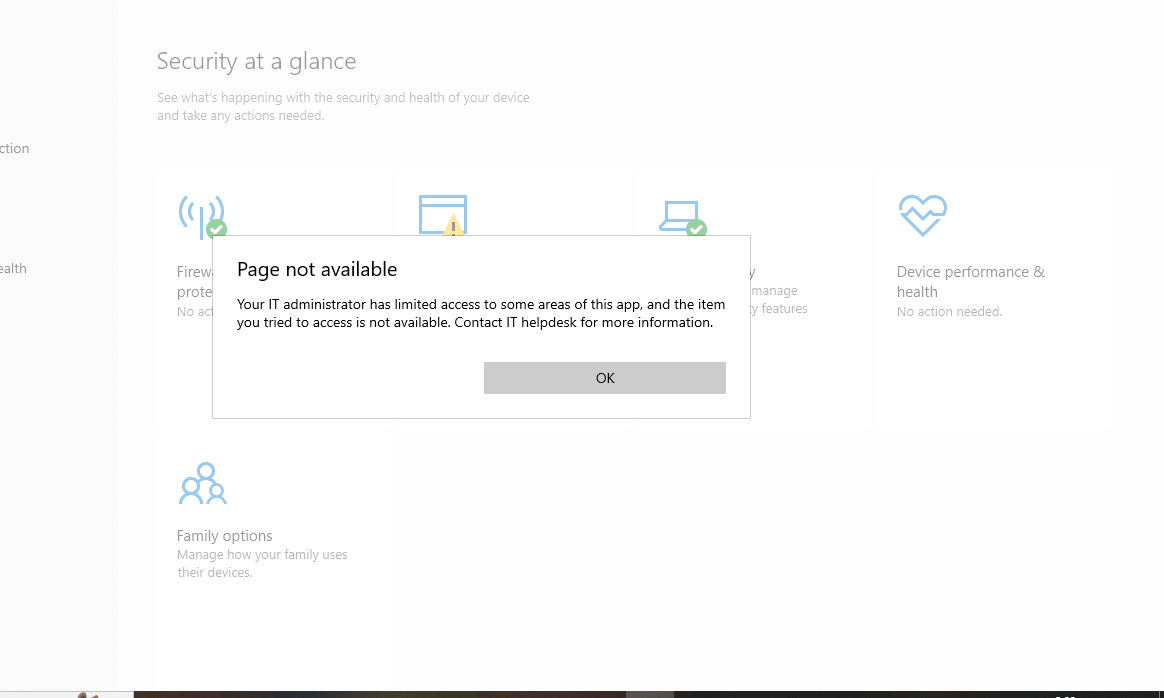1164x698 pixels.
Task: Open the Firewall & network protection icon
Action: coord(202,216)
